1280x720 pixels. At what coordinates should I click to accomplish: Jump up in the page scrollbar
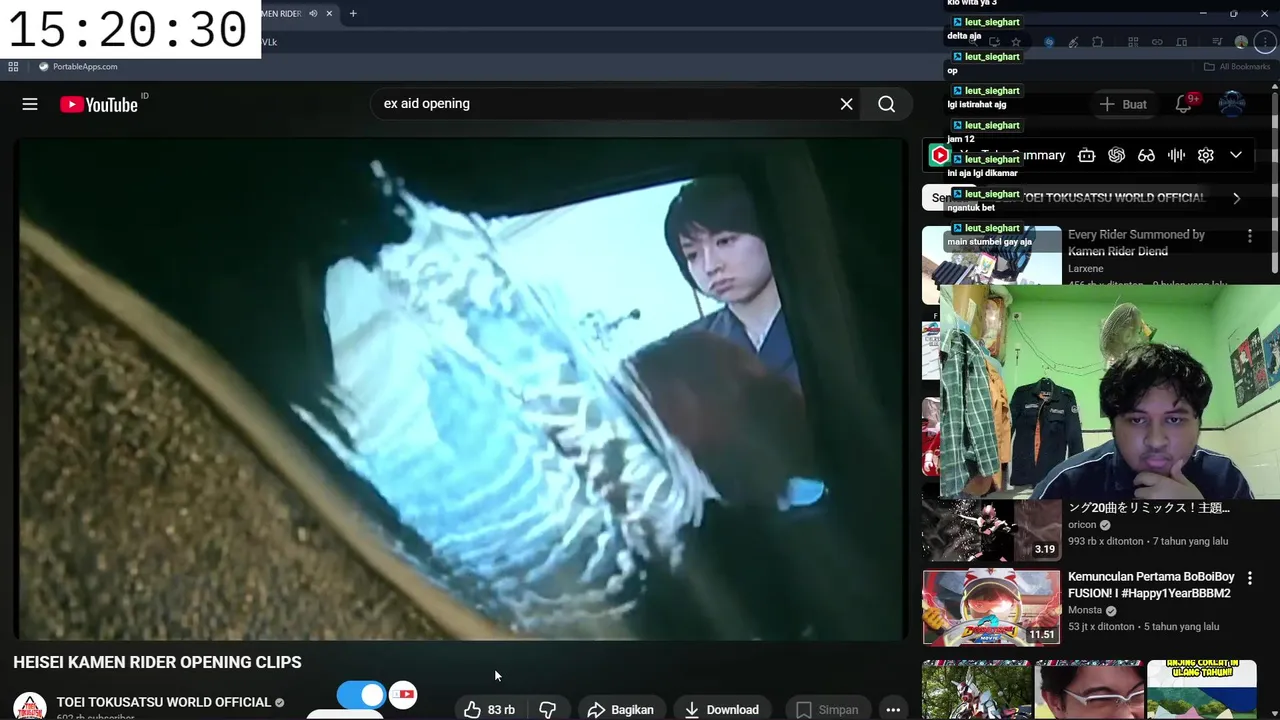pyautogui.click(x=1274, y=88)
